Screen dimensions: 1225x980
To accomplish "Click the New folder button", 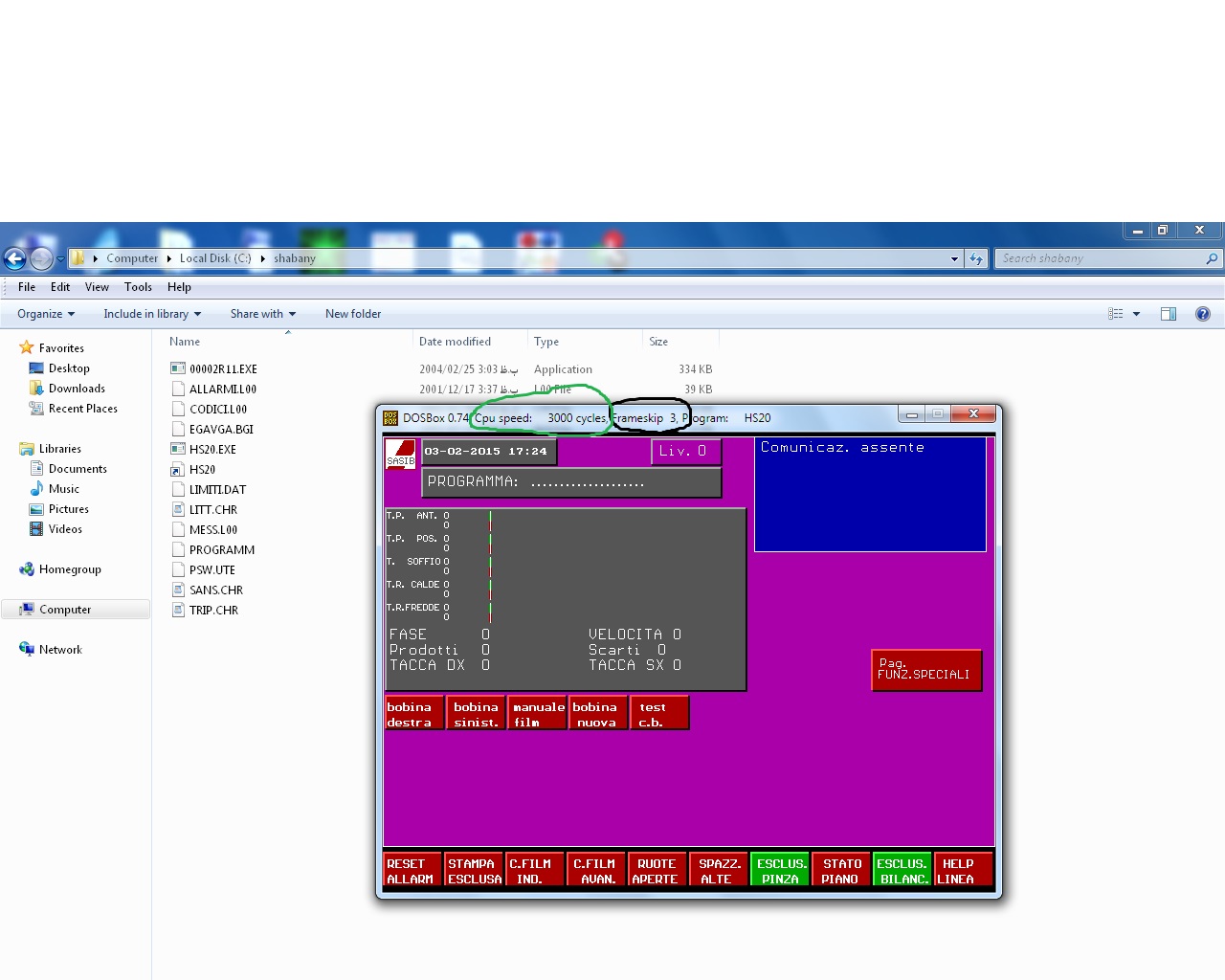I will coord(353,314).
